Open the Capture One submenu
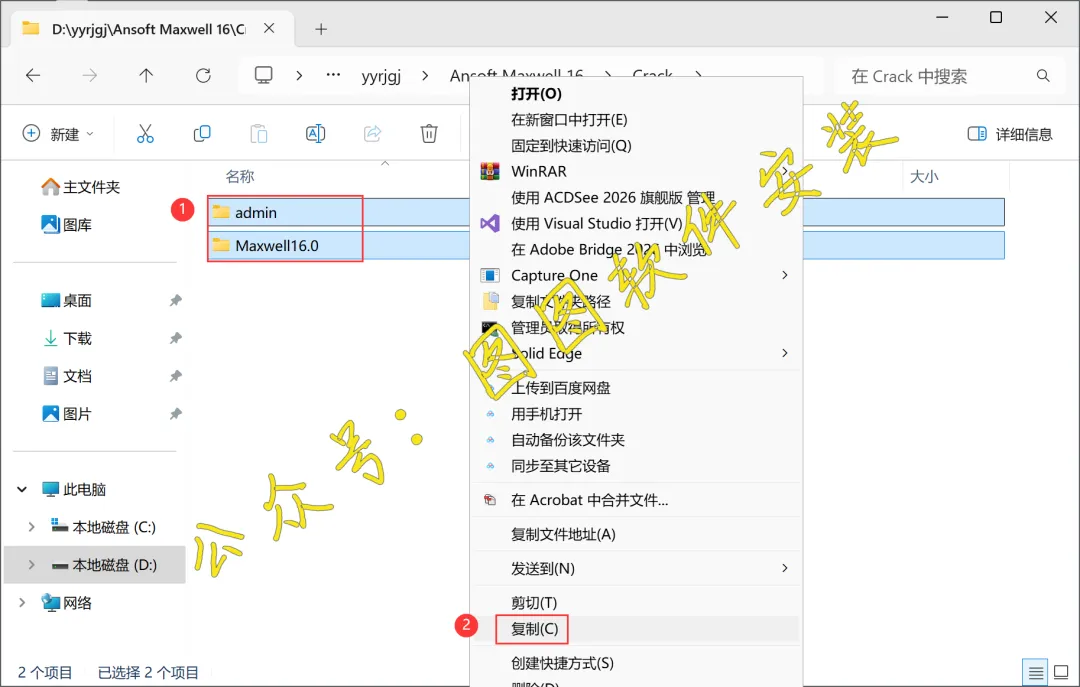This screenshot has width=1080, height=687. point(635,276)
